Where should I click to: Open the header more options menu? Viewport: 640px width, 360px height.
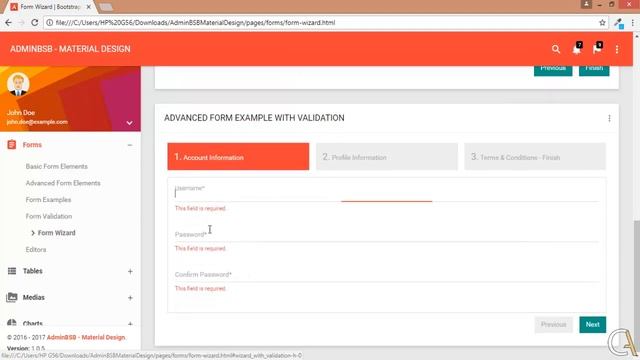pos(617,49)
